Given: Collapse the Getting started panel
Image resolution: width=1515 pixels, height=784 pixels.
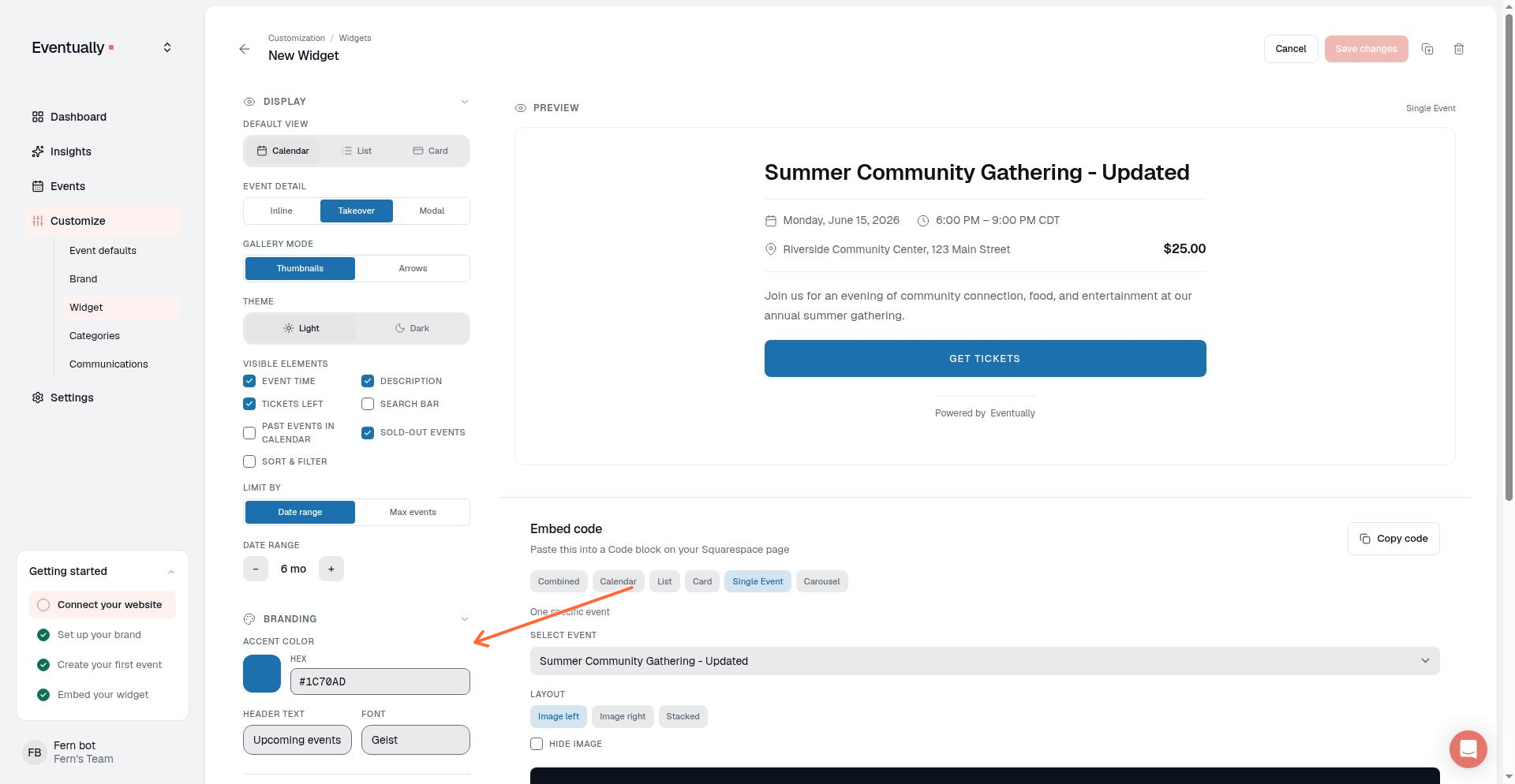Looking at the screenshot, I should [x=171, y=572].
